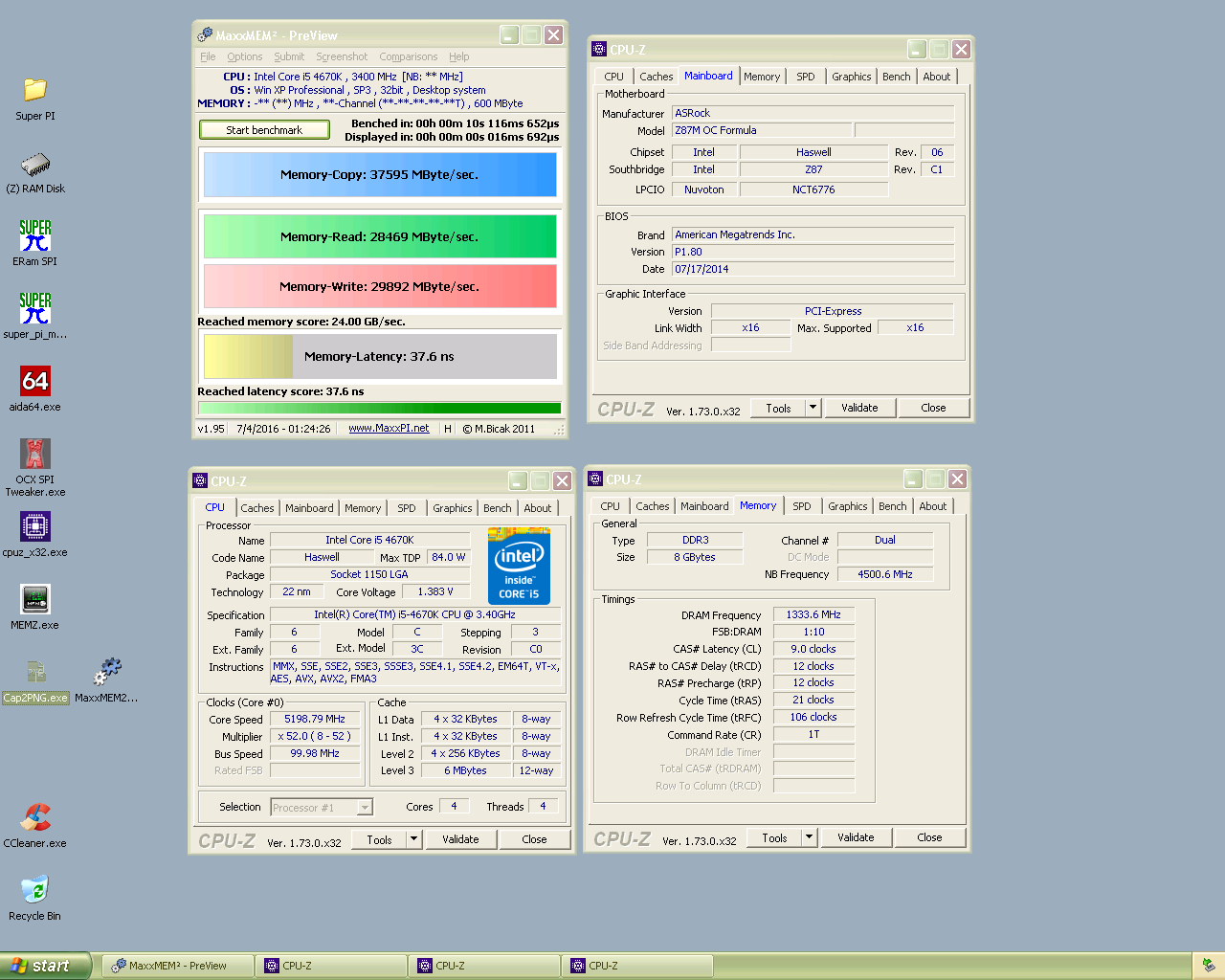
Task: Open the Windows start menu
Action: 45,966
